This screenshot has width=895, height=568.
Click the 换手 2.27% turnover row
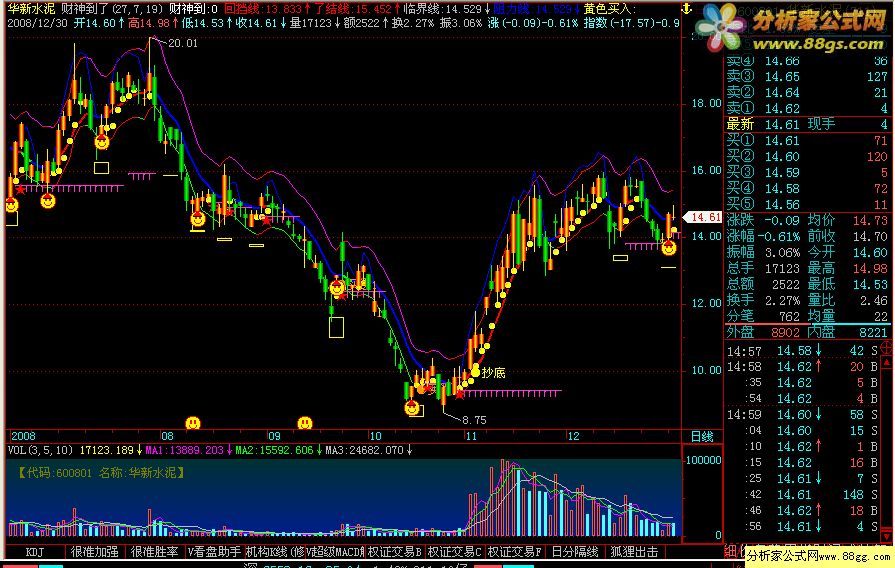click(764, 300)
